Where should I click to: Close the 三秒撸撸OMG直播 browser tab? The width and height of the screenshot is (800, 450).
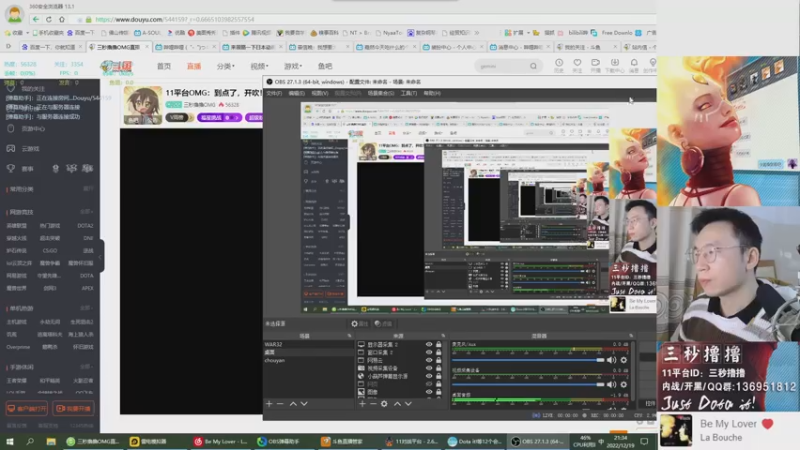point(147,46)
